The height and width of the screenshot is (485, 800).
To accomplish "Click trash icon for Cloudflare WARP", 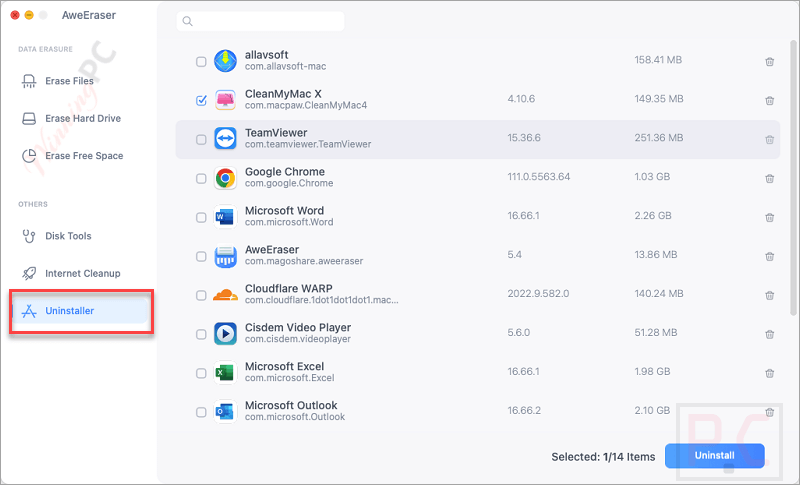I will tap(769, 295).
